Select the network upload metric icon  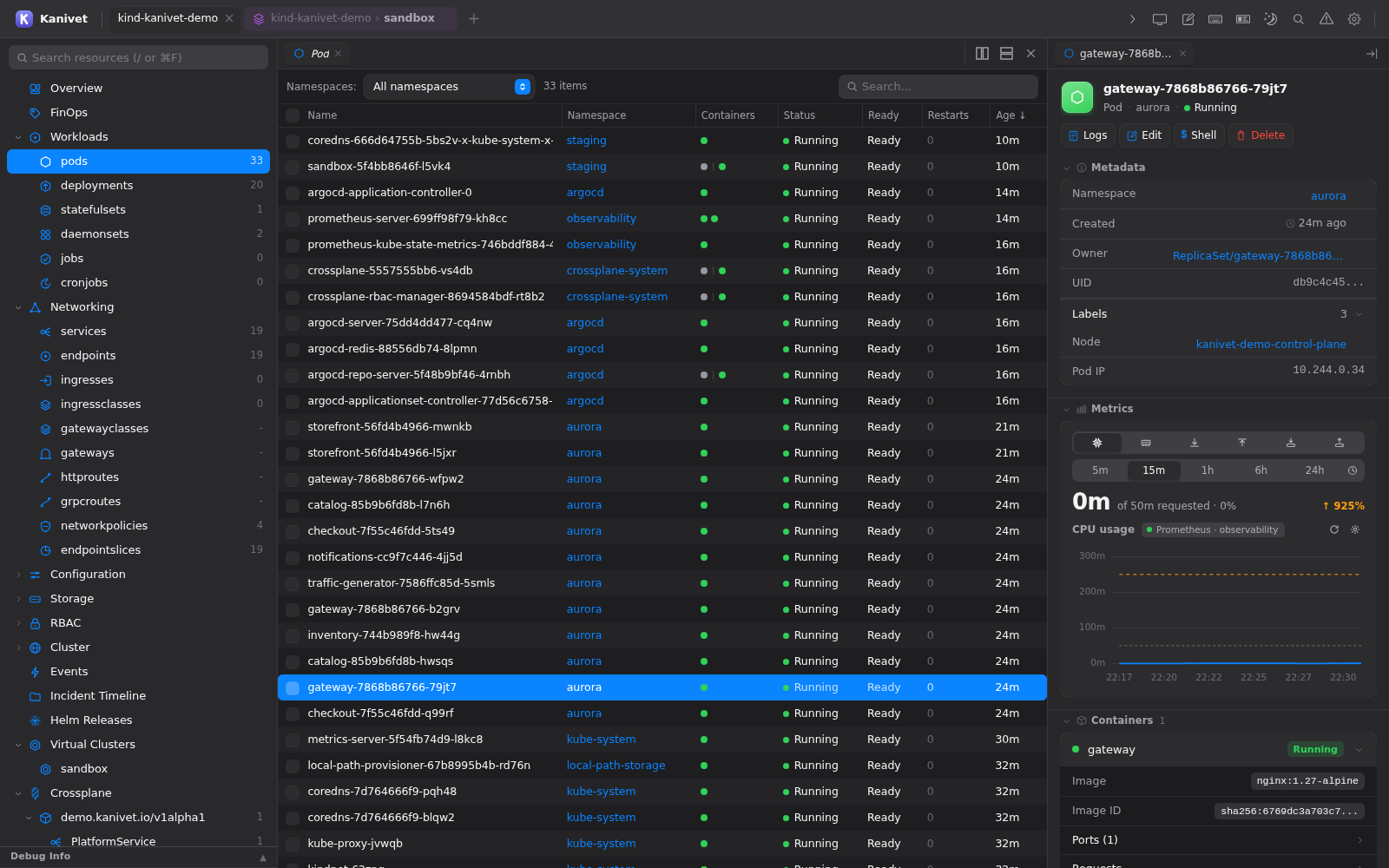(x=1242, y=443)
